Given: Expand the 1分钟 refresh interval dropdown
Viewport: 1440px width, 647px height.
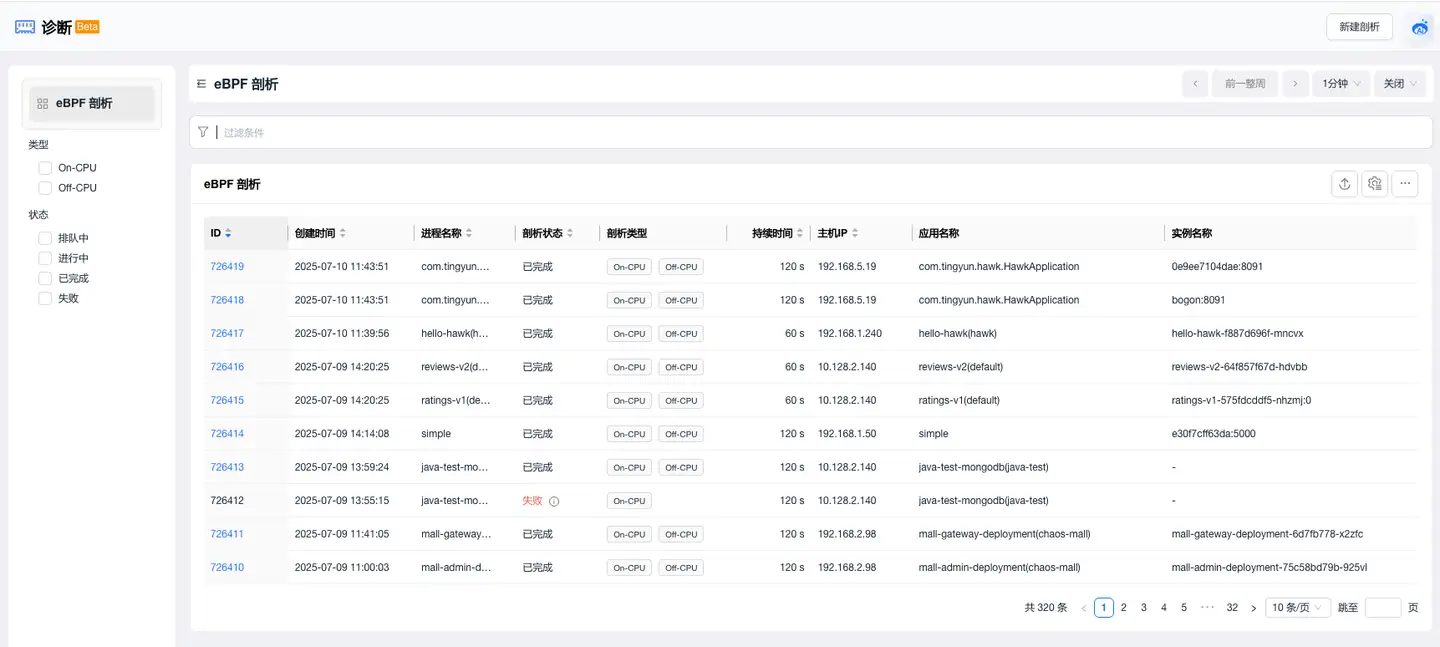Looking at the screenshot, I should coord(1341,84).
